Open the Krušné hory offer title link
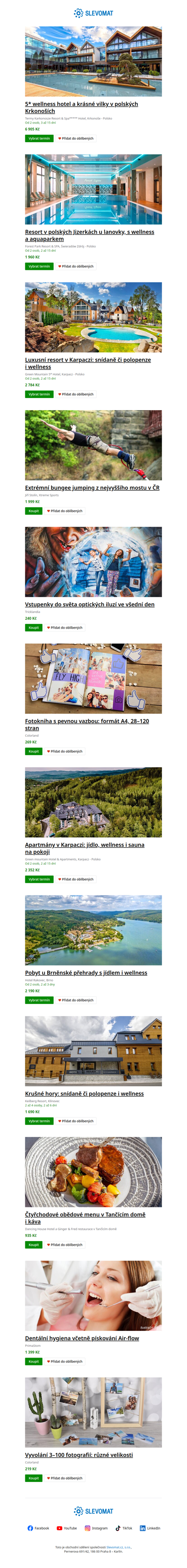 click(84, 1093)
